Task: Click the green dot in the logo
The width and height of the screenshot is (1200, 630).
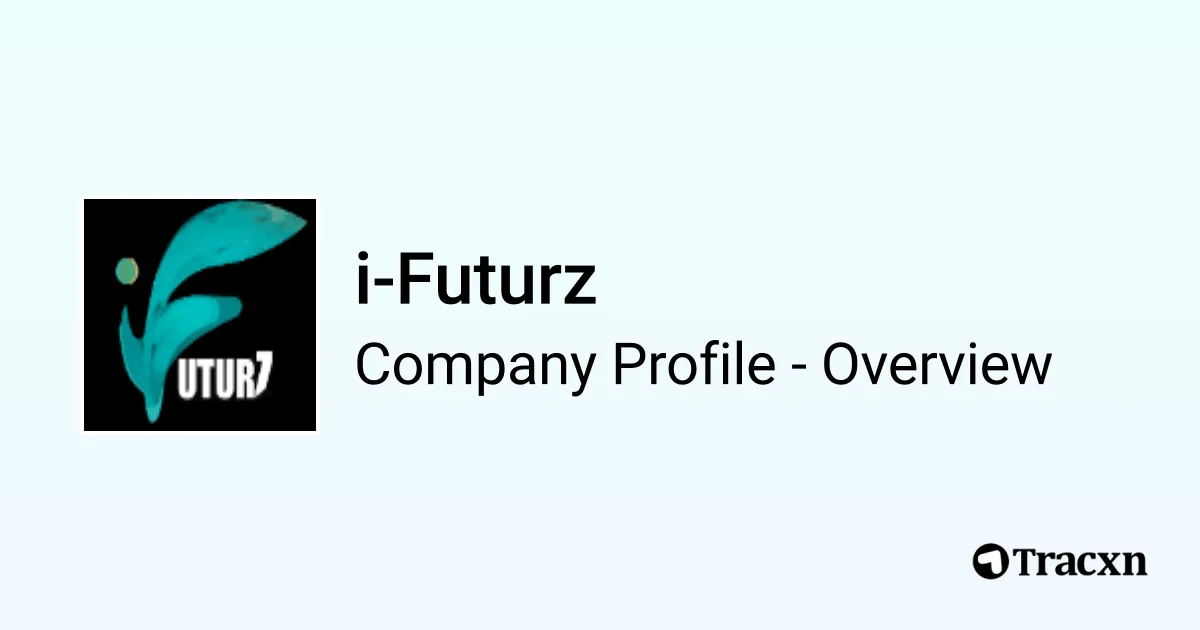Action: (126, 269)
